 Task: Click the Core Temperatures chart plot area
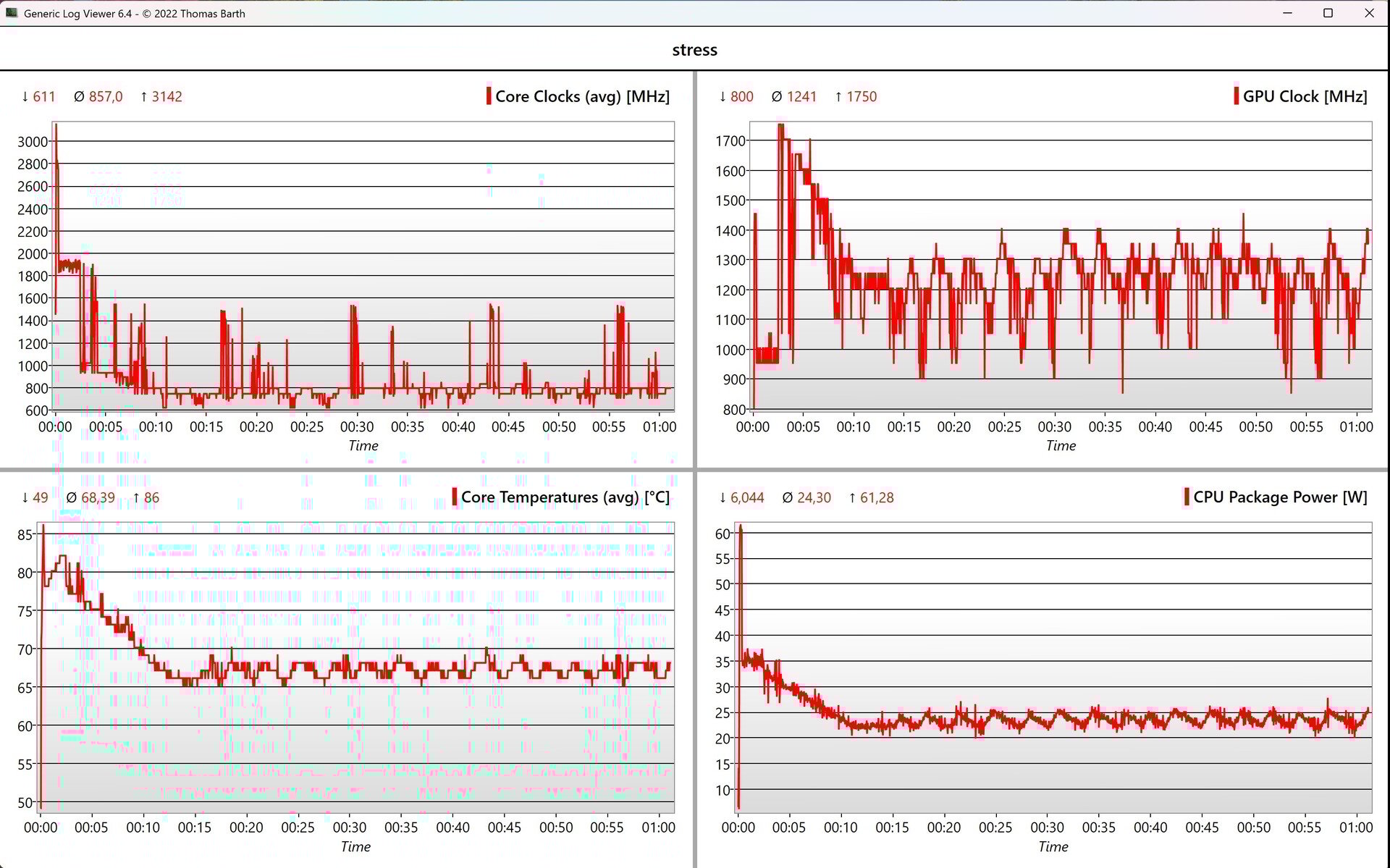point(357,667)
